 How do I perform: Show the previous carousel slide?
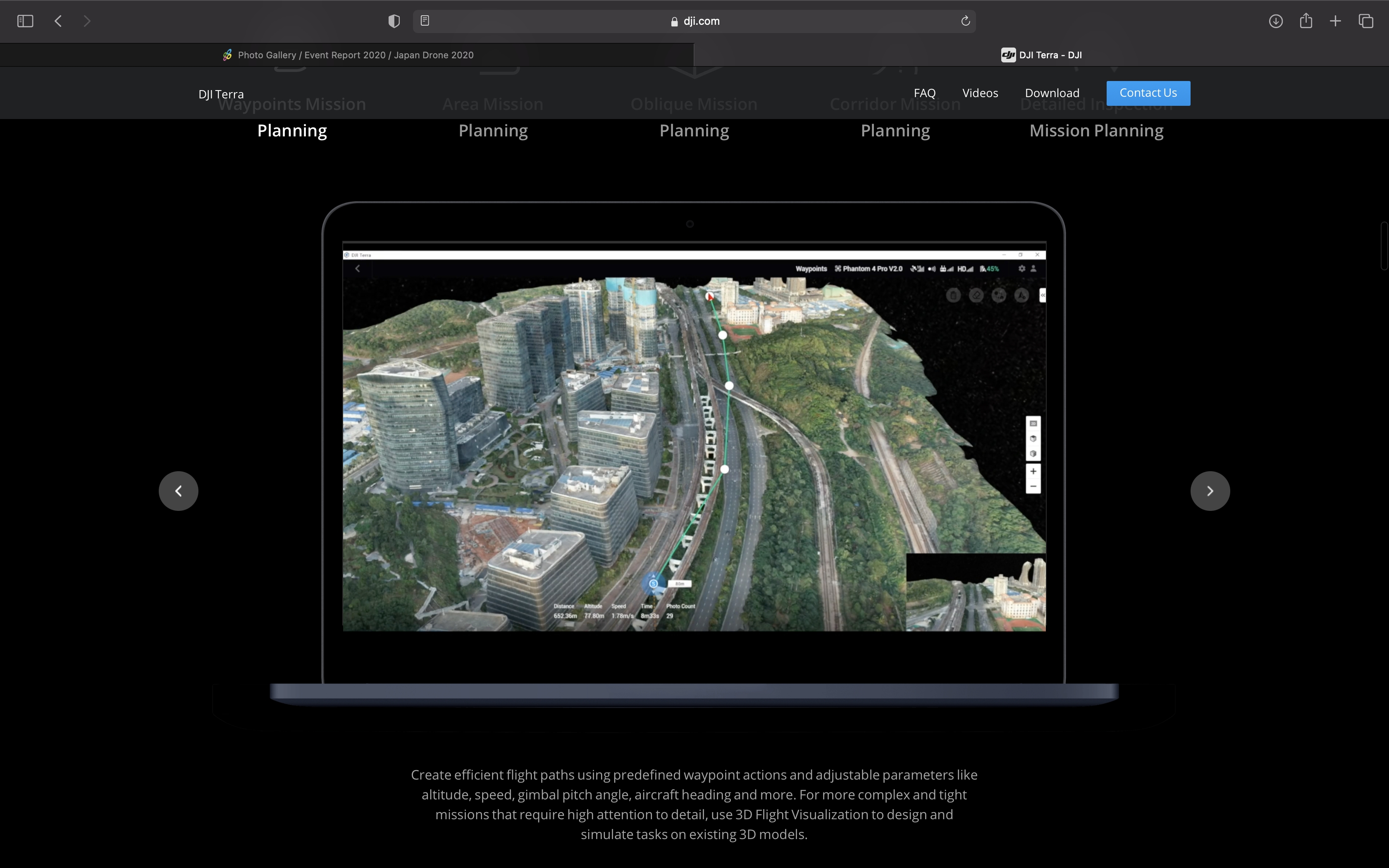pyautogui.click(x=179, y=491)
